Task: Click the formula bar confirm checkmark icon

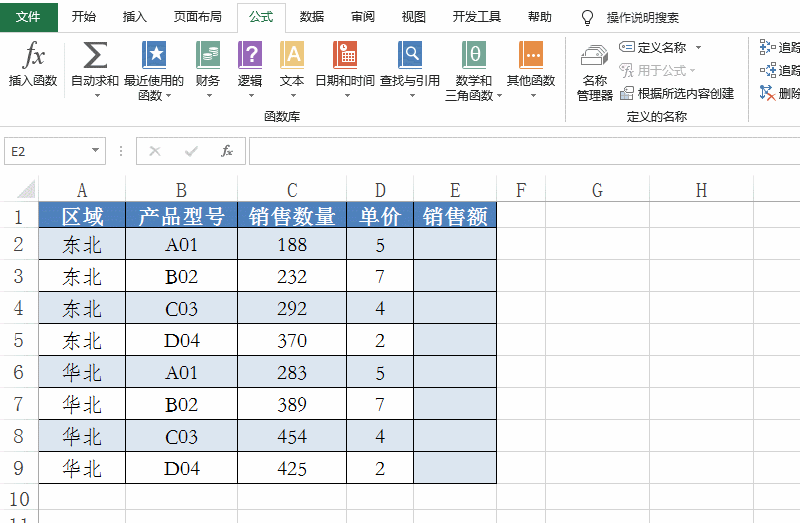Action: coord(191,151)
